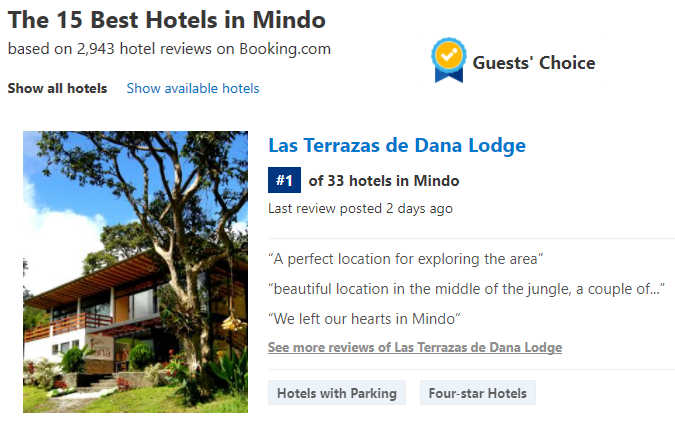Expand the truncated review ellipsis after "couple of"
This screenshot has height=438, width=675.
(654, 289)
